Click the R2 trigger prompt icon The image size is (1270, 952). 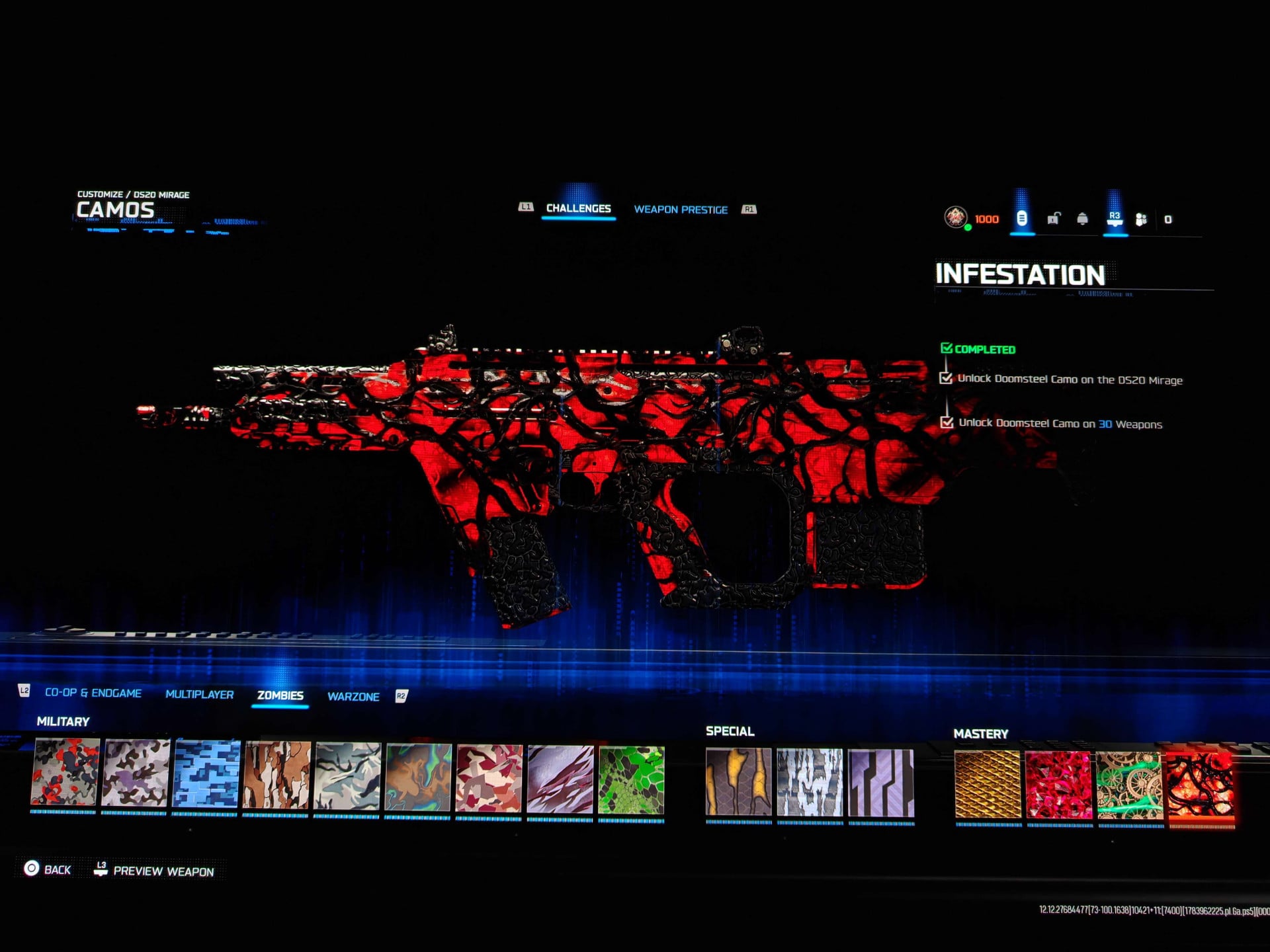pyautogui.click(x=402, y=696)
